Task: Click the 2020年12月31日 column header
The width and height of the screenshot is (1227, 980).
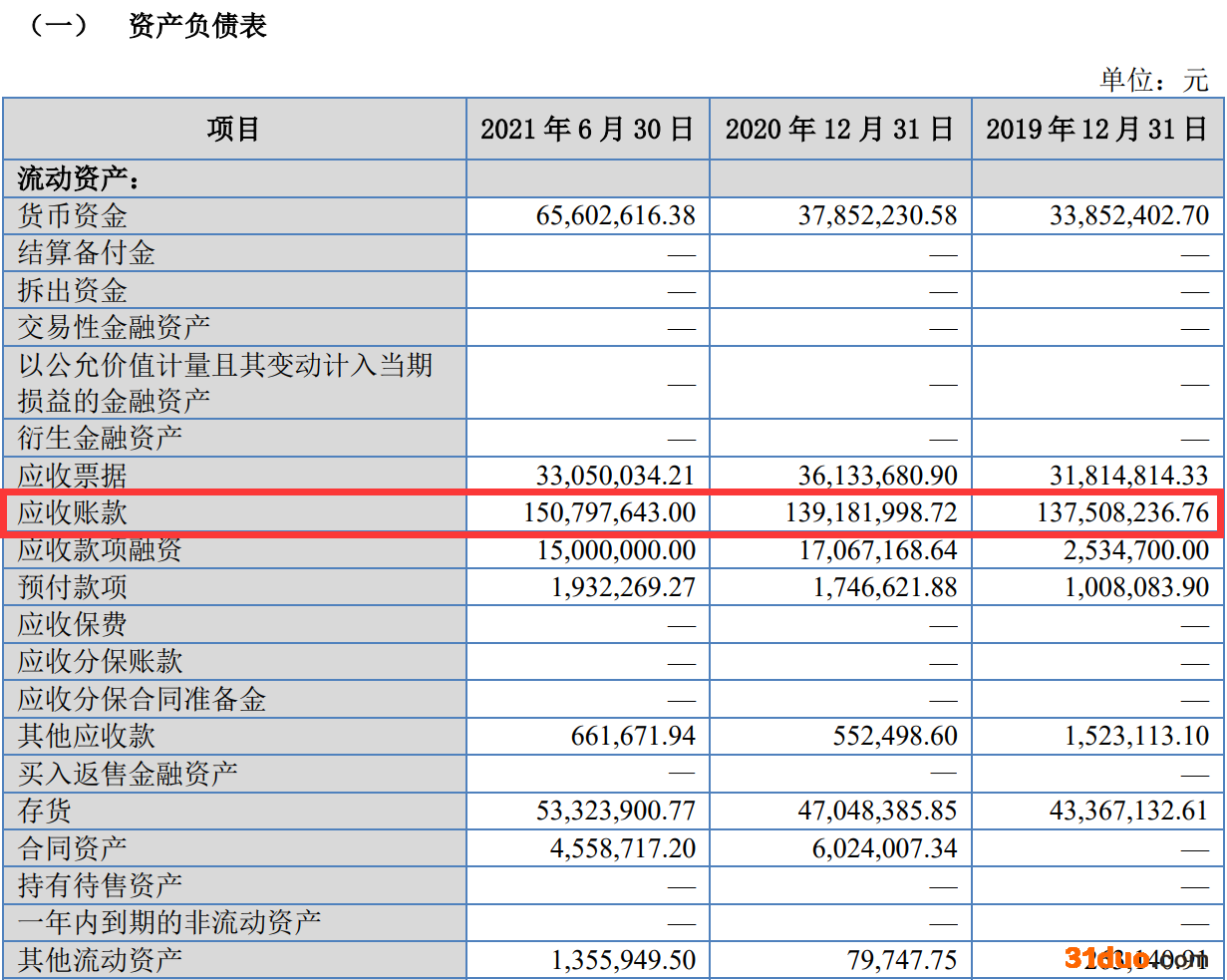Action: coord(840,129)
